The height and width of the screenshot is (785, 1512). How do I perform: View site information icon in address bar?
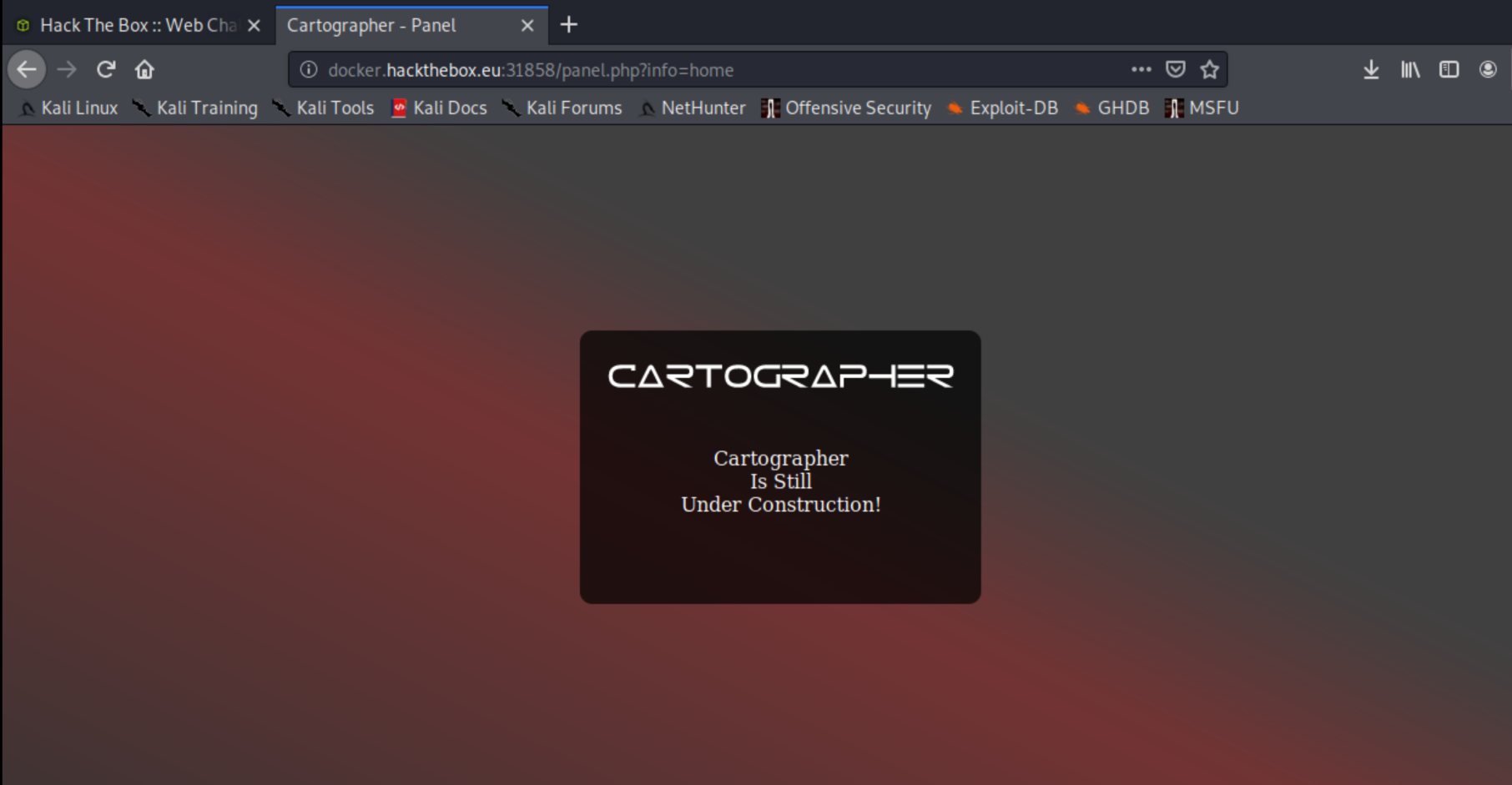(x=309, y=69)
